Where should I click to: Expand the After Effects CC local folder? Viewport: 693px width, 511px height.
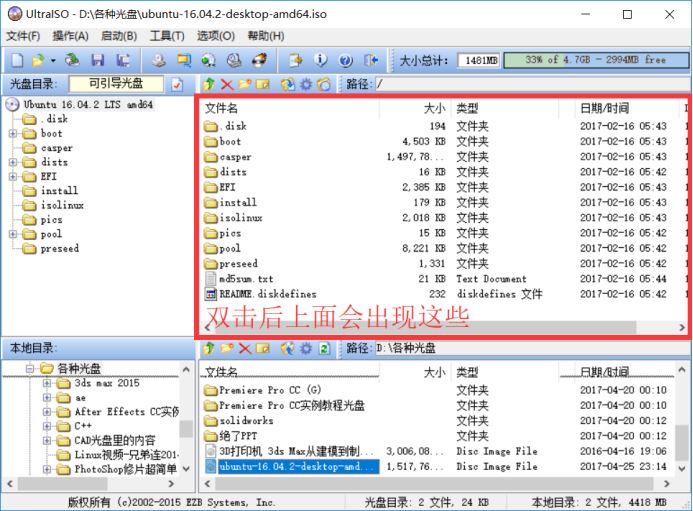(x=46, y=412)
